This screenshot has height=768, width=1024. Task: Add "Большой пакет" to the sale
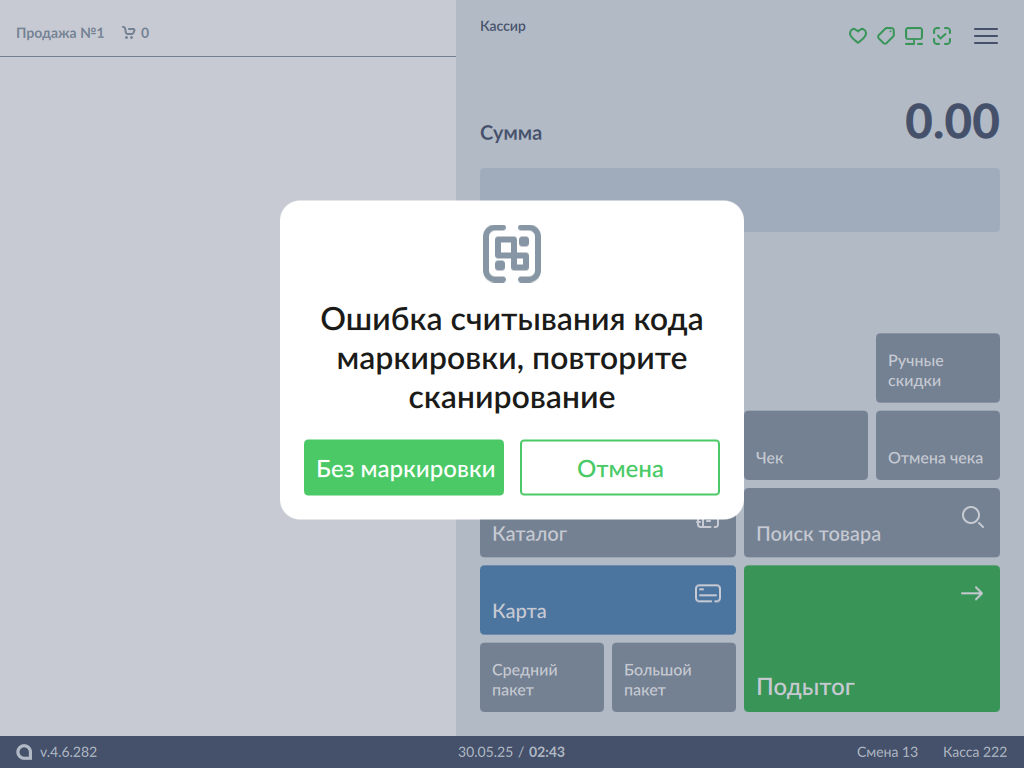click(673, 678)
